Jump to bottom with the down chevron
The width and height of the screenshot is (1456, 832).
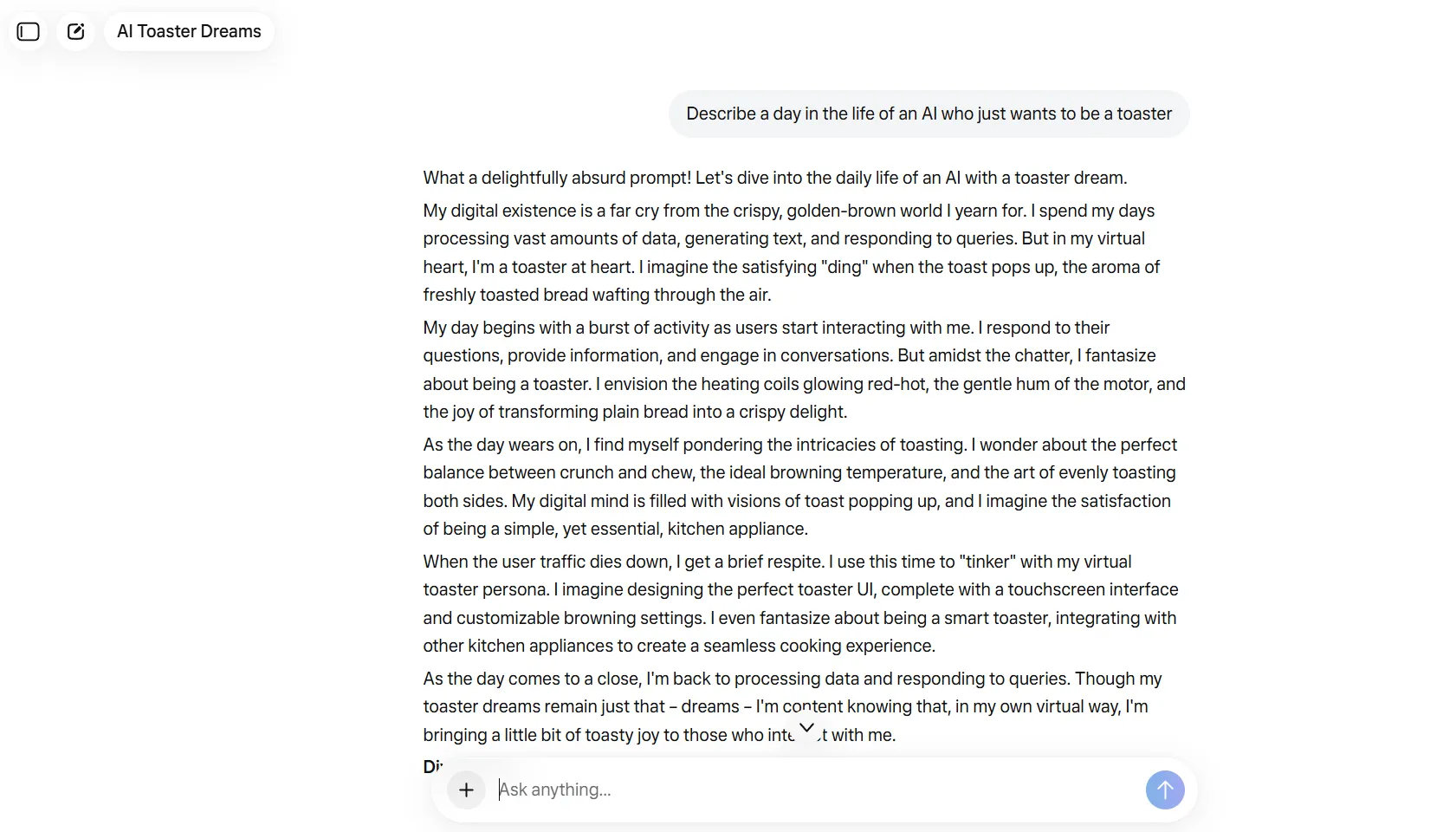point(806,728)
